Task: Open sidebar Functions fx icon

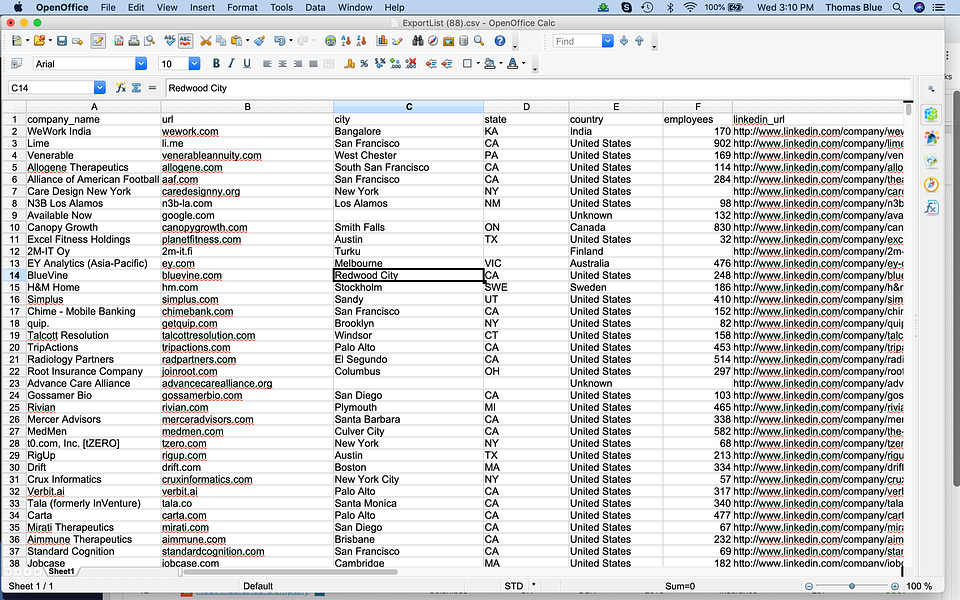Action: click(x=931, y=208)
